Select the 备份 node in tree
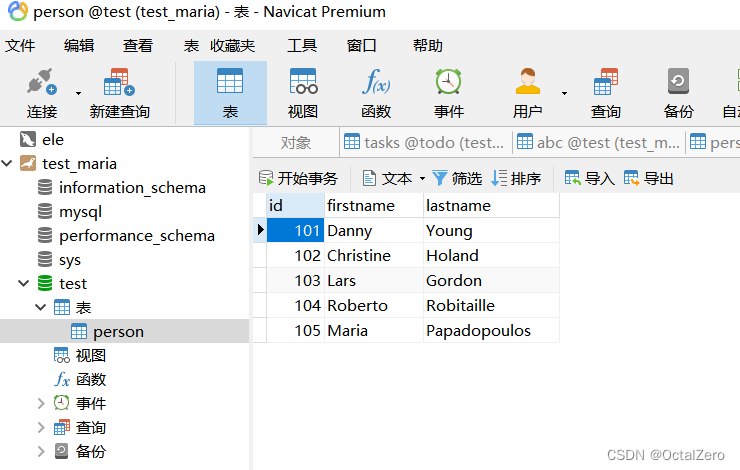740x470 pixels. (91, 452)
